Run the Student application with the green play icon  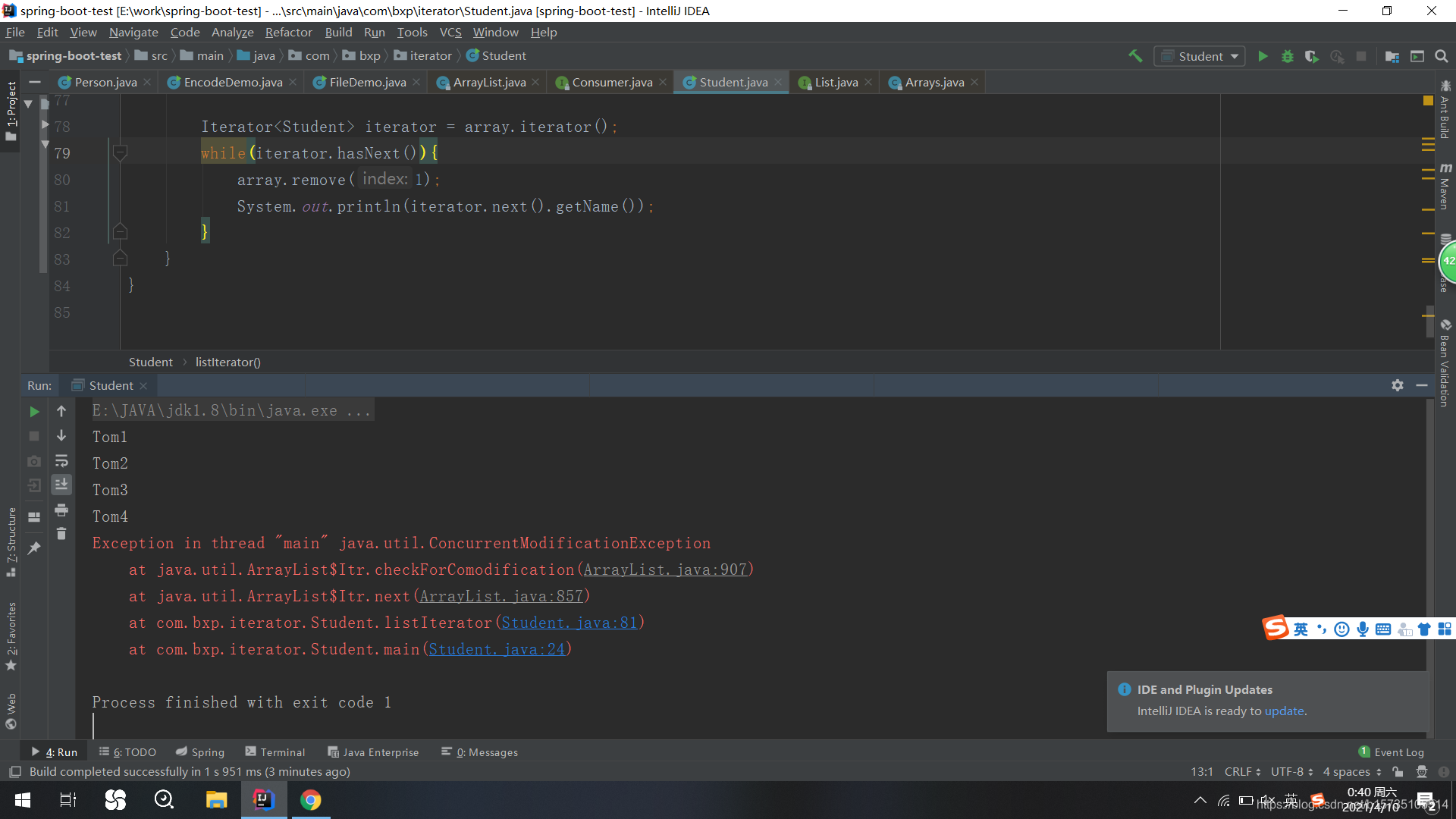pos(1263,56)
